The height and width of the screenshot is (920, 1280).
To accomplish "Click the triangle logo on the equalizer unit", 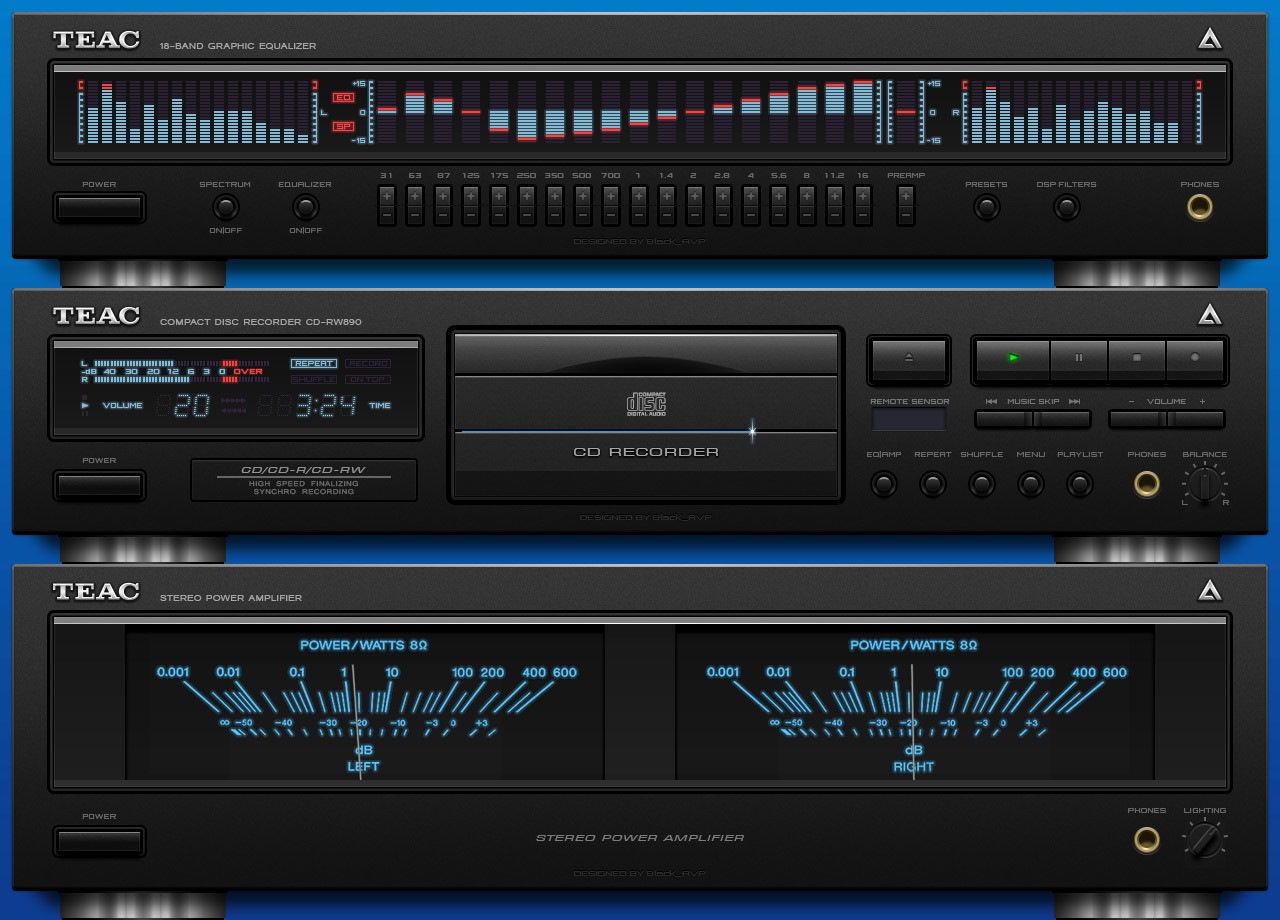I will pos(1211,39).
